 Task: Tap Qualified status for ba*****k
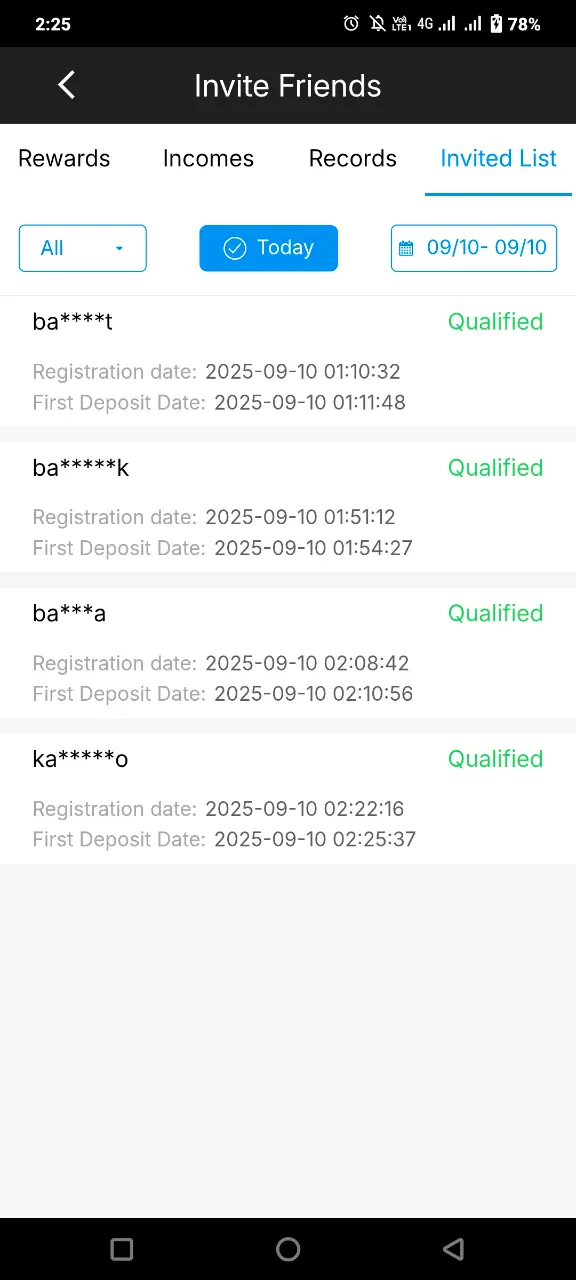pos(495,467)
